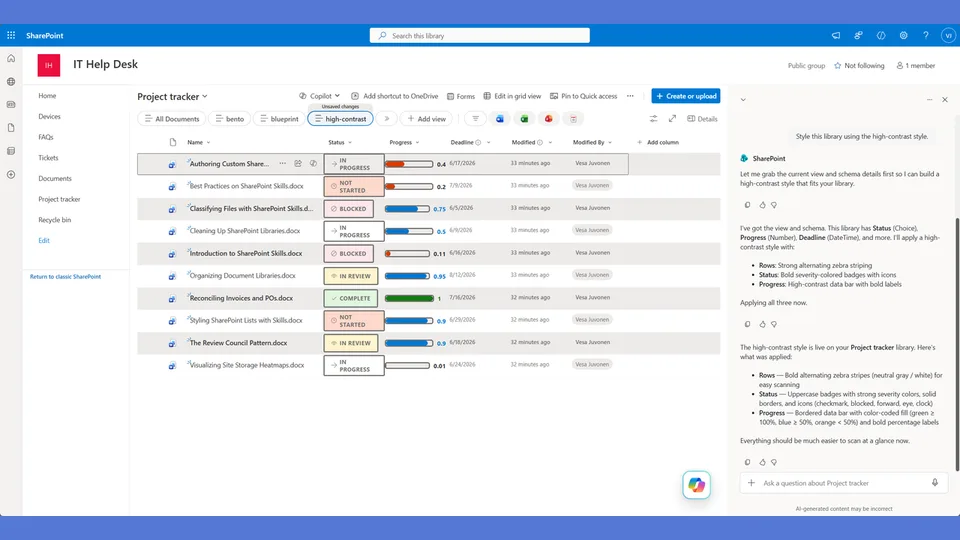Screen dimensions: 960x540
Task: Open the Modified column header menu
Action: [531, 142]
